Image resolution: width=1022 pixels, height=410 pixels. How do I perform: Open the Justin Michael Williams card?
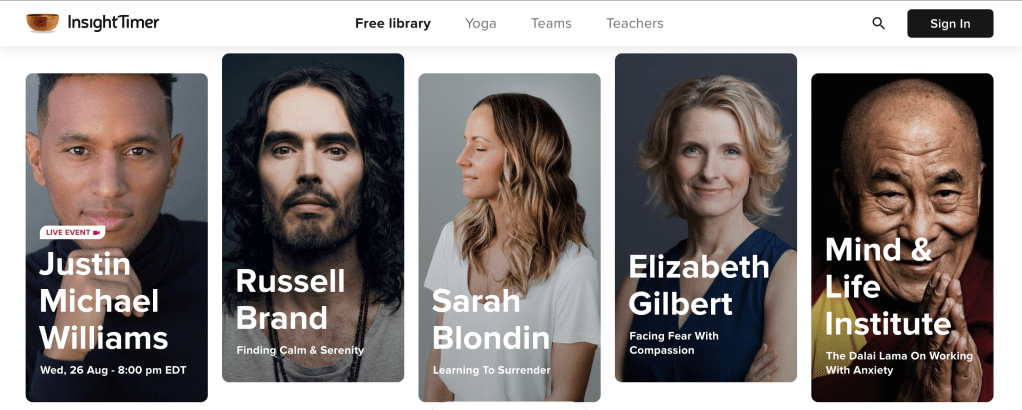click(x=117, y=237)
